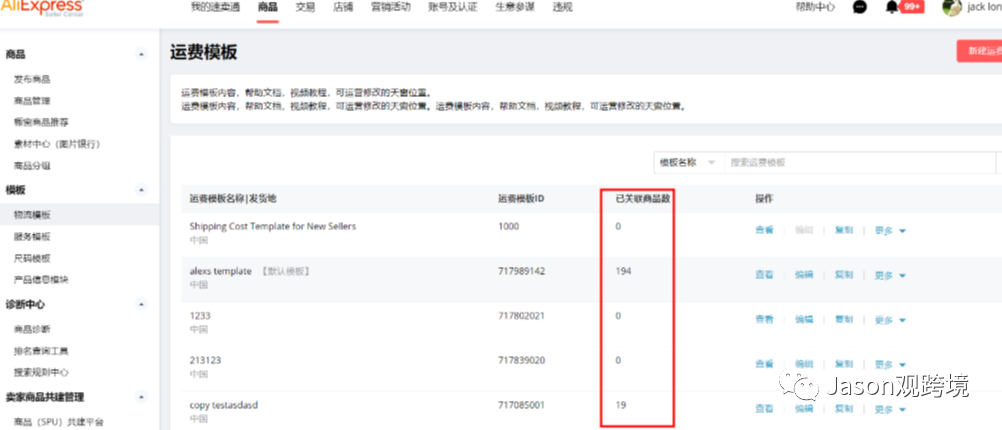Select the 商品 top navigation tab
Image resolution: width=1002 pixels, height=430 pixels.
[268, 7]
